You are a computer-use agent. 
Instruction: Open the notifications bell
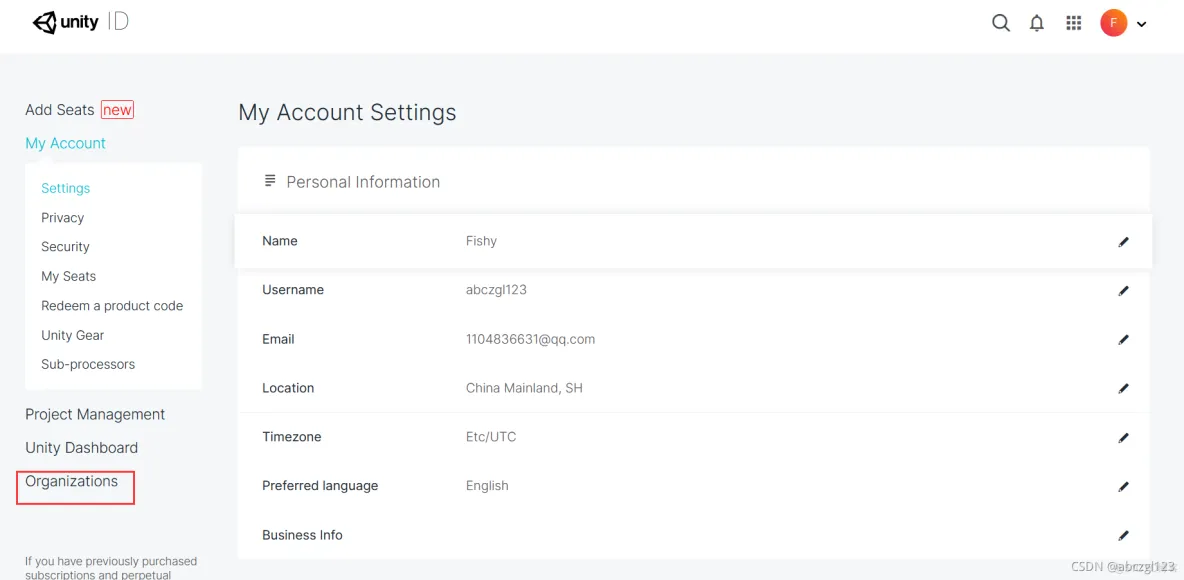click(x=1037, y=23)
